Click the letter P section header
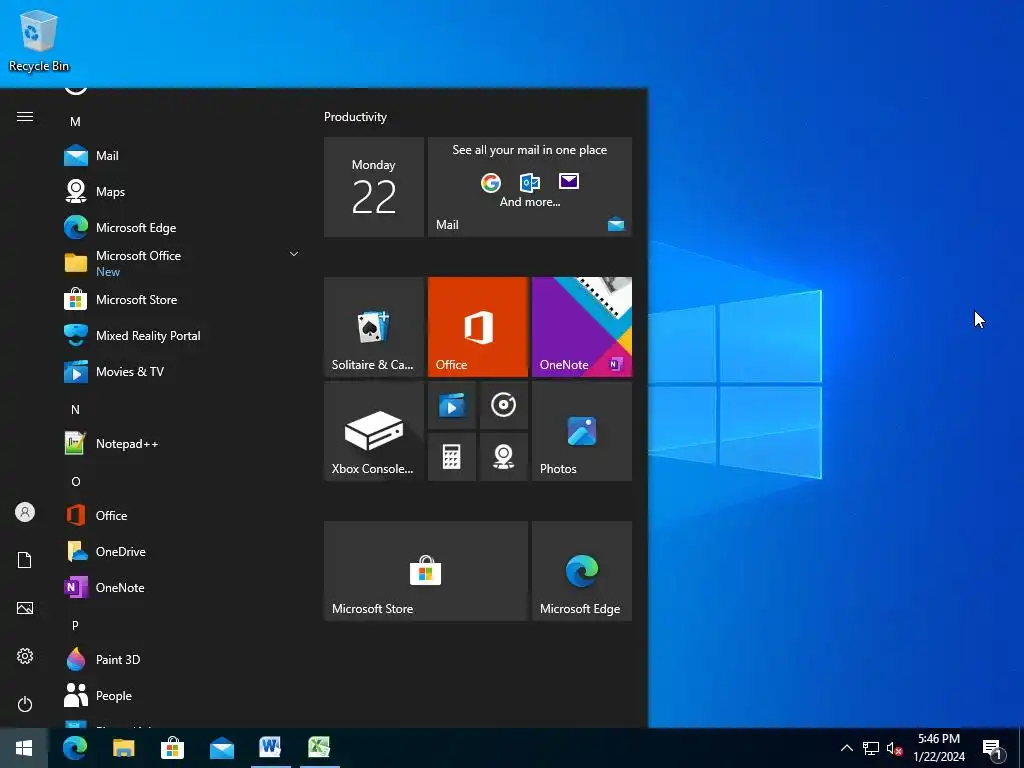Screen dimensions: 1024x768 point(75,626)
